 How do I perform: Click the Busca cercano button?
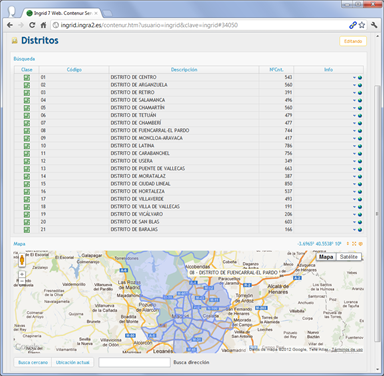click(33, 362)
